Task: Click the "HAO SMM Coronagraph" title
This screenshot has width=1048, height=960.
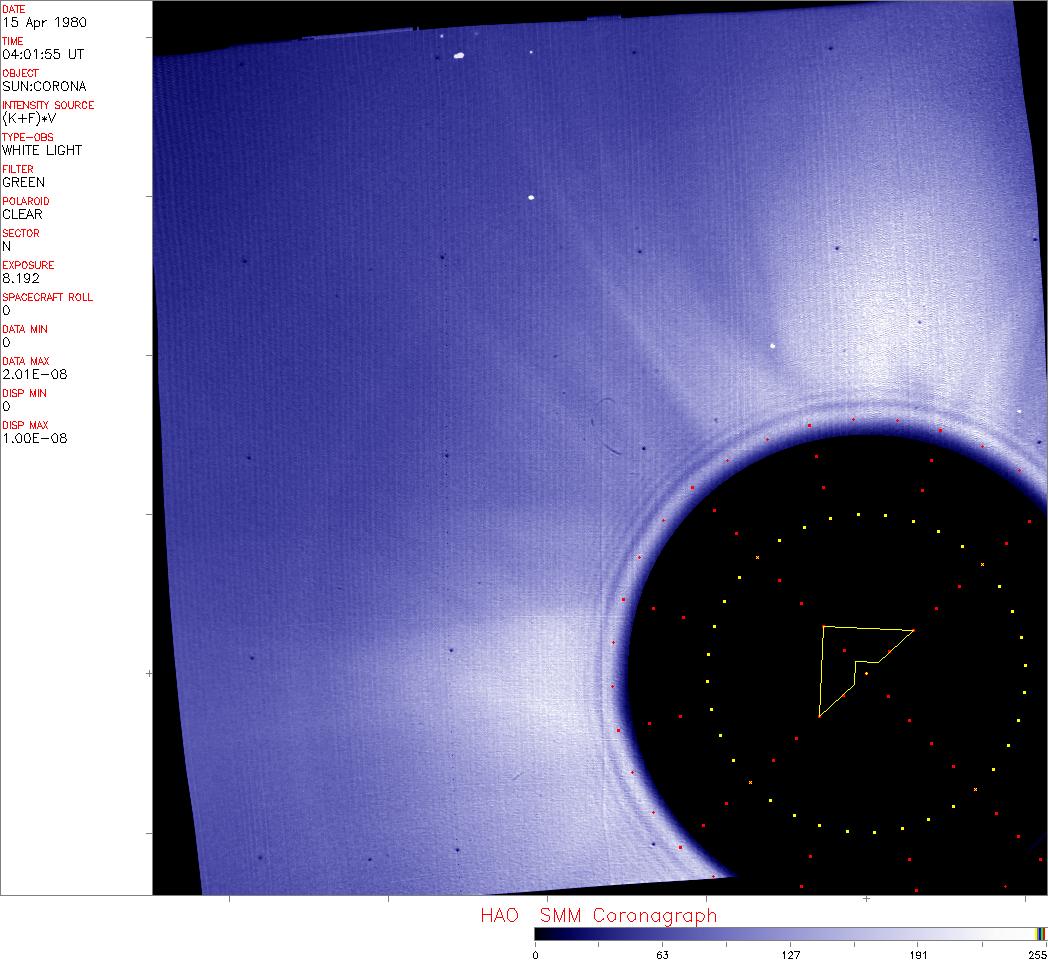Action: pyautogui.click(x=598, y=915)
